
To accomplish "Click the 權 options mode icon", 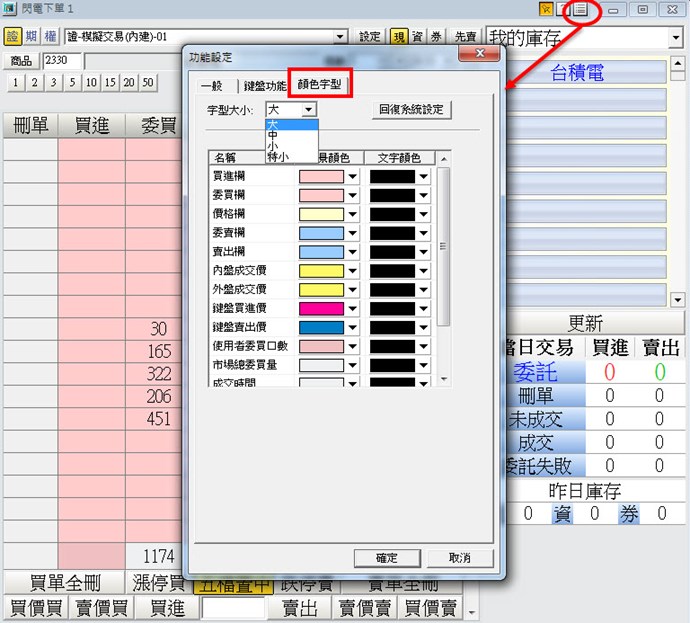I will pyautogui.click(x=49, y=36).
